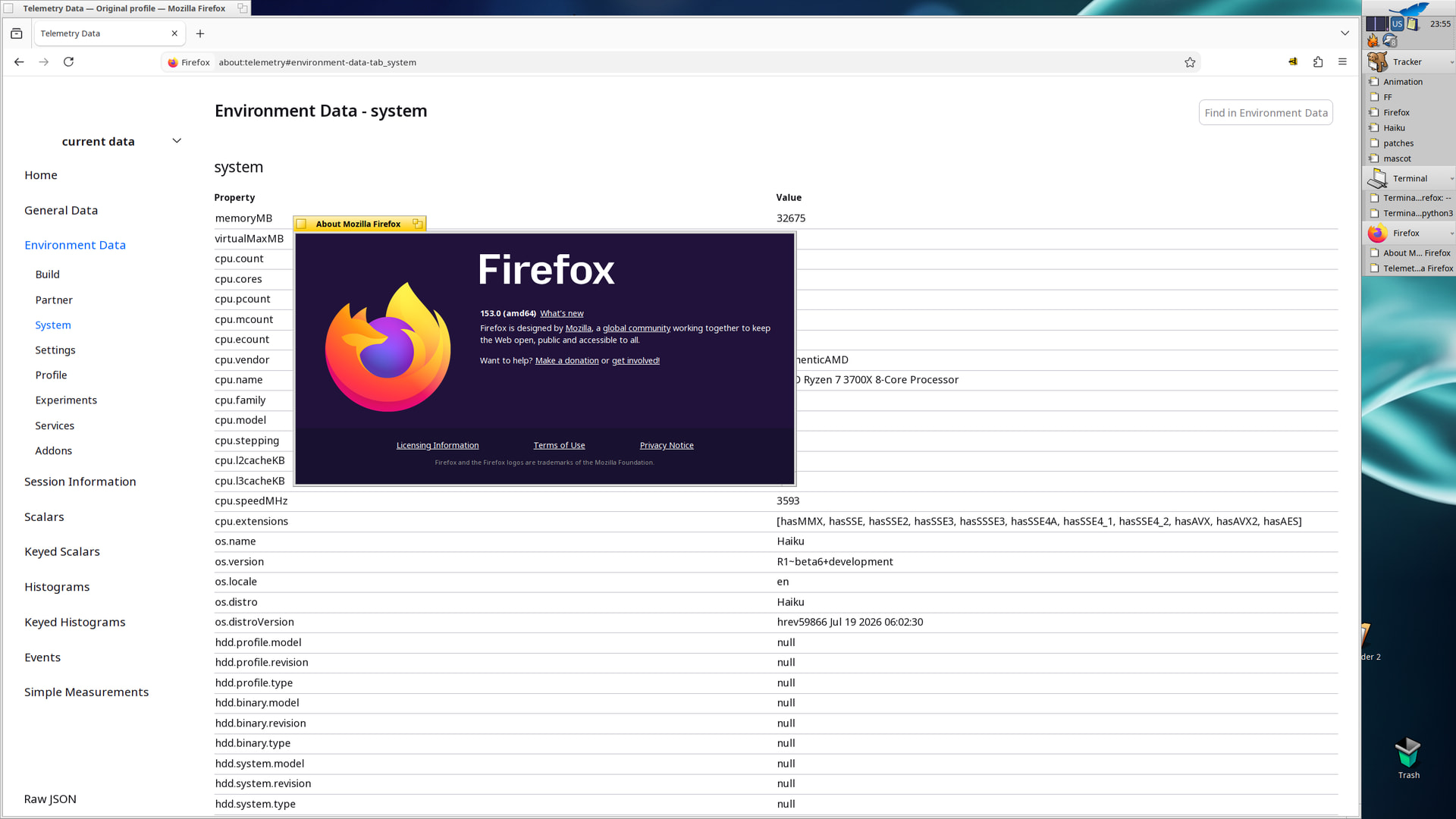Reload the Telemetry Data page
1456x819 pixels.
pyautogui.click(x=68, y=62)
